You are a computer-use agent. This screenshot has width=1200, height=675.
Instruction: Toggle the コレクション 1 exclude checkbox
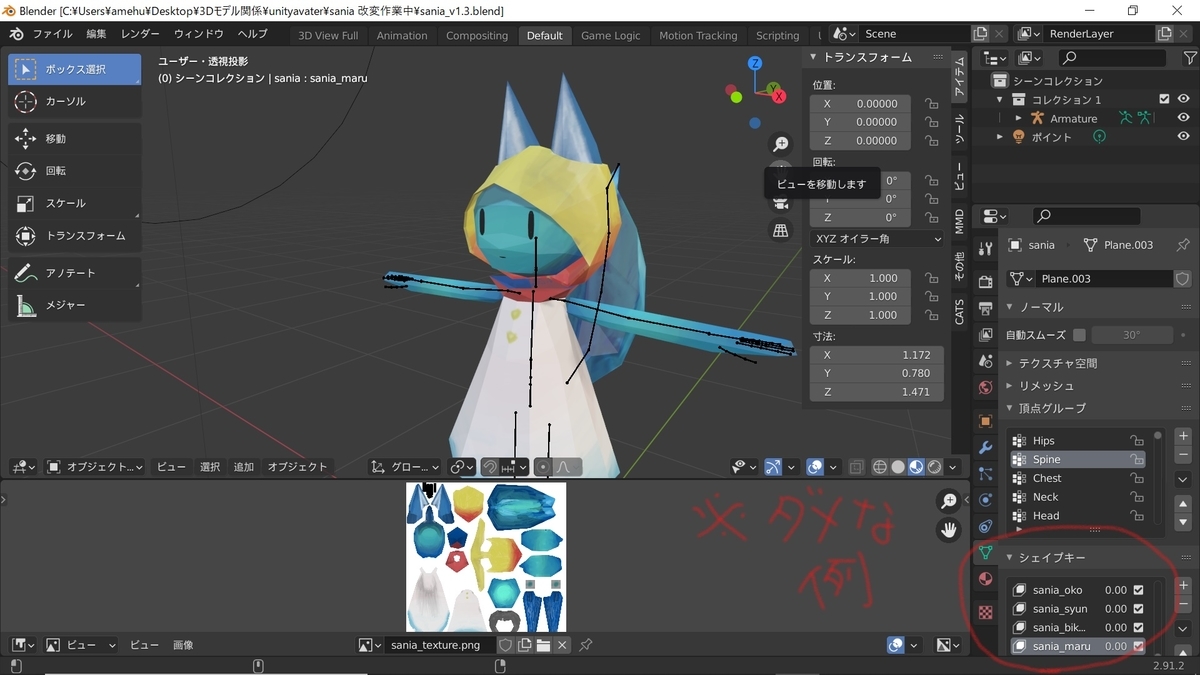click(1164, 99)
